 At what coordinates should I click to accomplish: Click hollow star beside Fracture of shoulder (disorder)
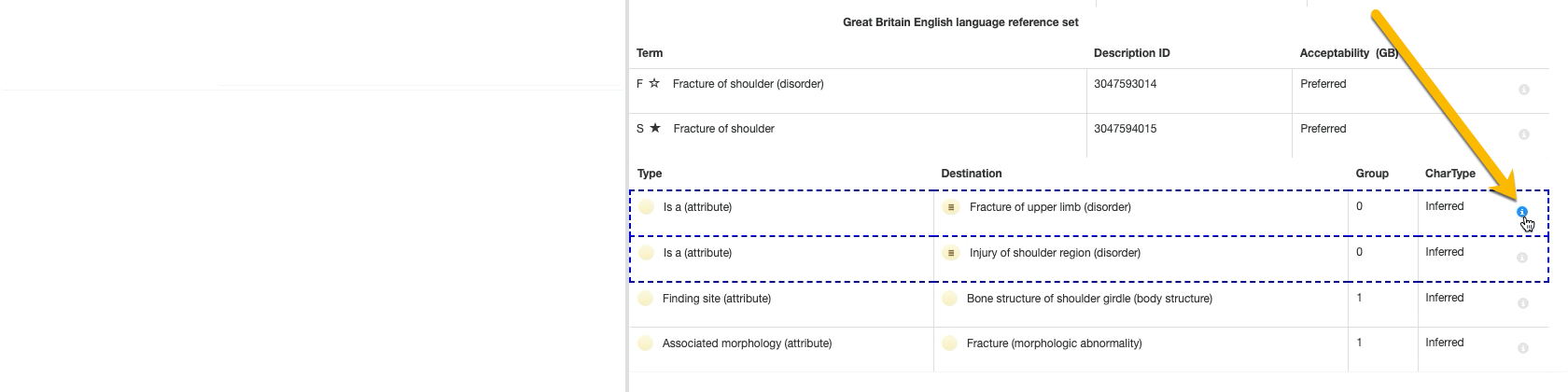[654, 83]
